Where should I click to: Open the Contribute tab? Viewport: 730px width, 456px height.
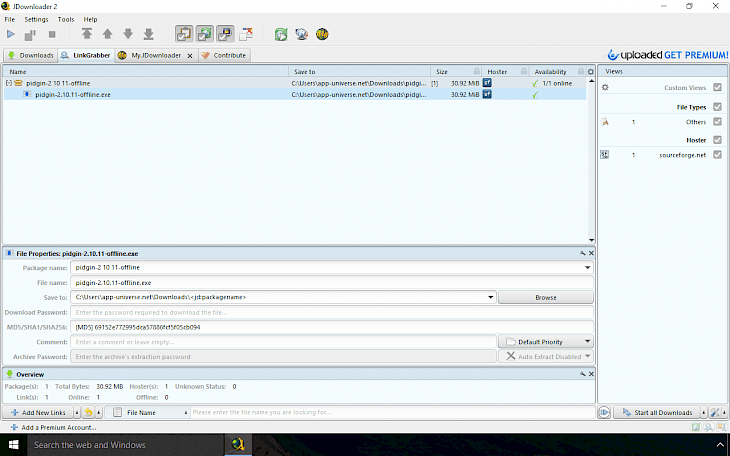224,55
